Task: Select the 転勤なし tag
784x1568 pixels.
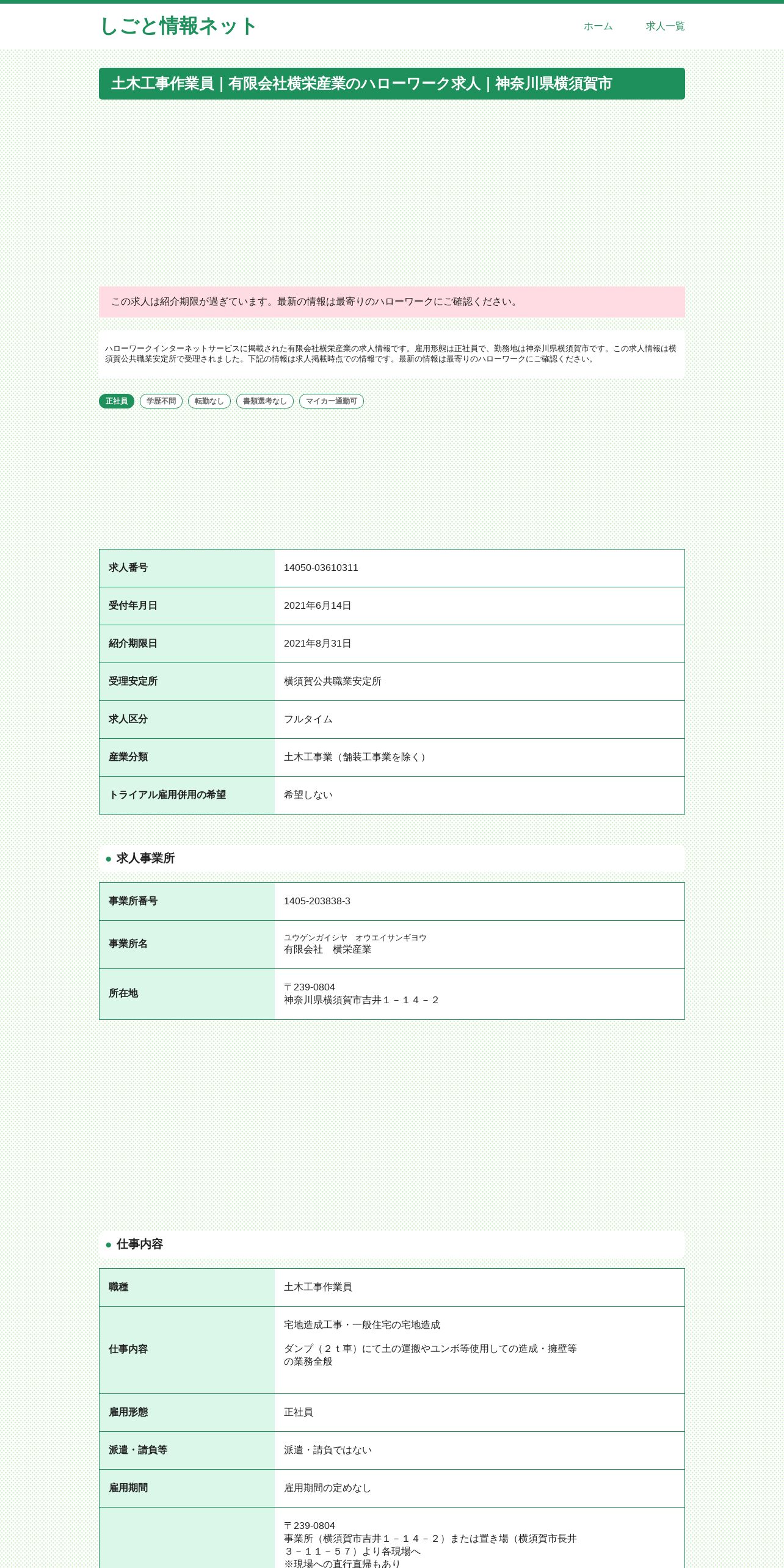Action: tap(209, 401)
